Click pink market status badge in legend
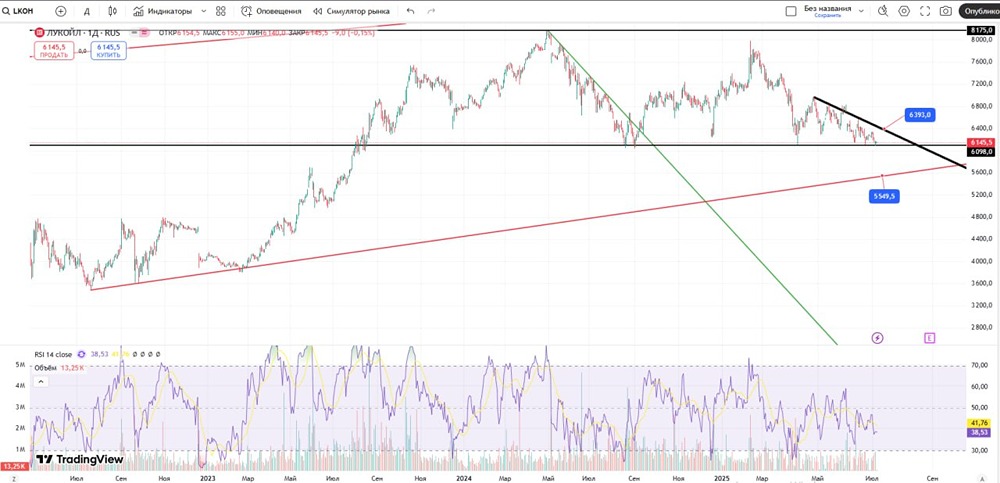Viewport: 1000px width, 483px height. [x=143, y=31]
